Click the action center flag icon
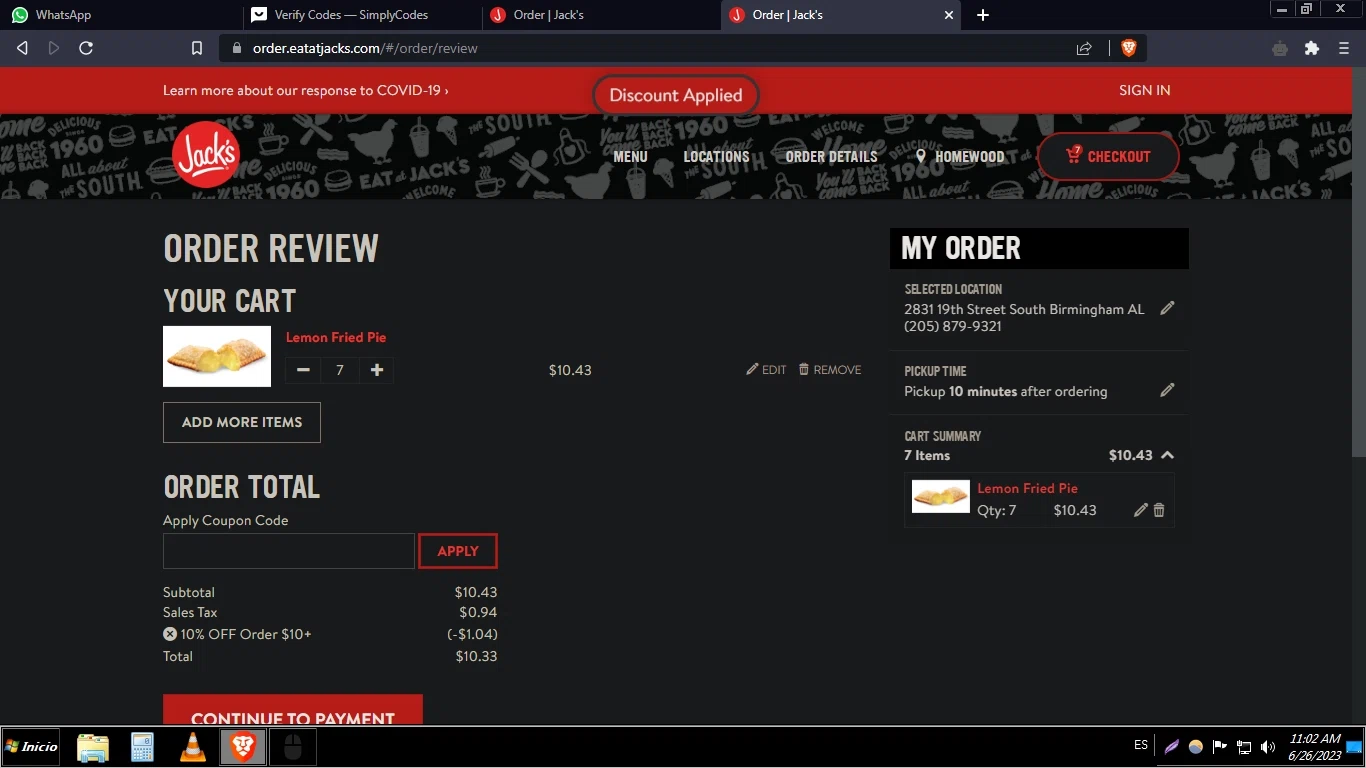Image resolution: width=1366 pixels, height=768 pixels. 1220,747
